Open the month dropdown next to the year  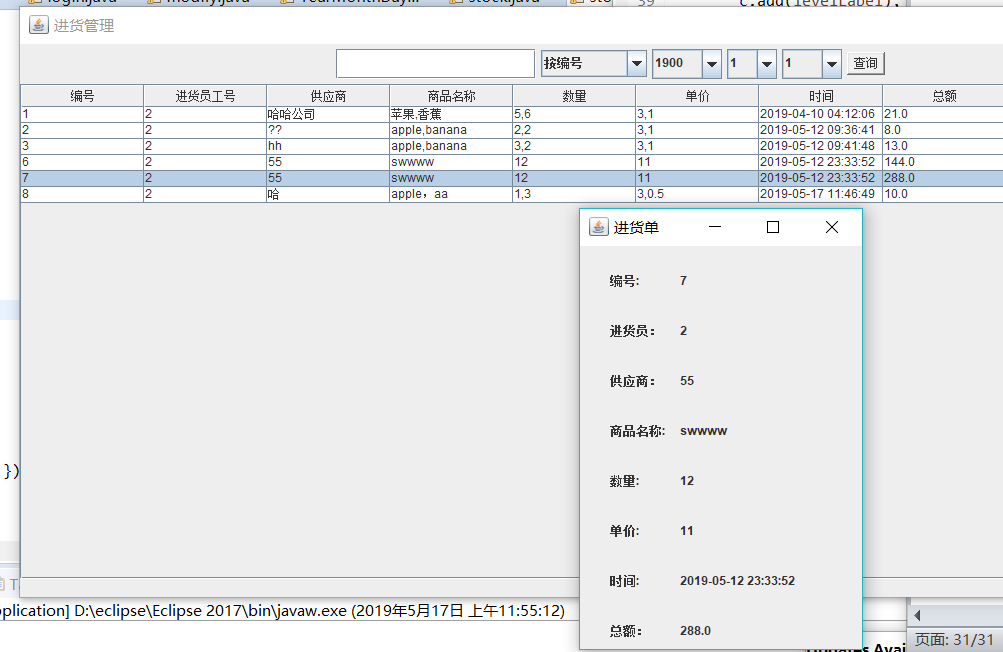pos(766,63)
